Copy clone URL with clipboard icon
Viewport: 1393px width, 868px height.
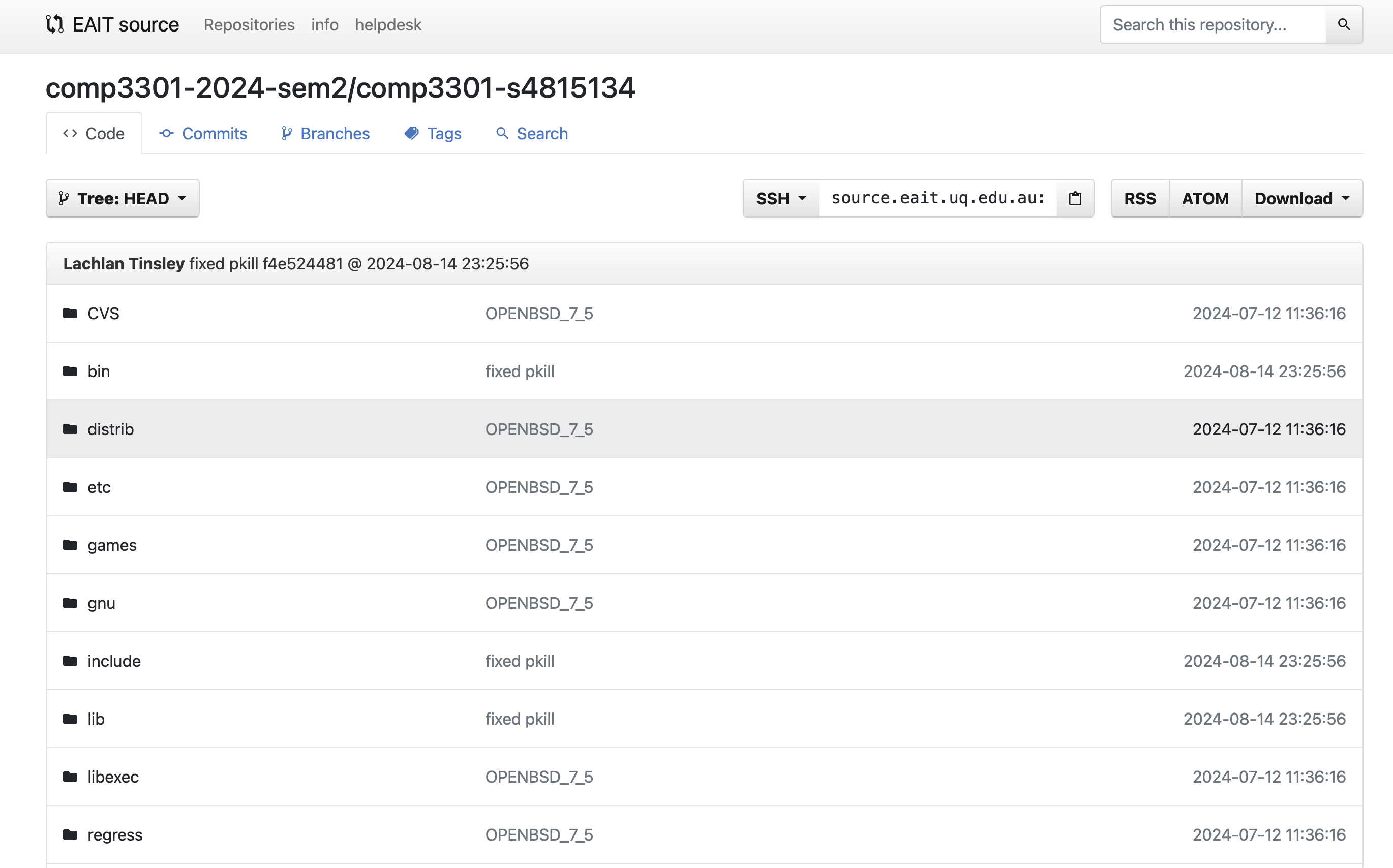pos(1075,198)
